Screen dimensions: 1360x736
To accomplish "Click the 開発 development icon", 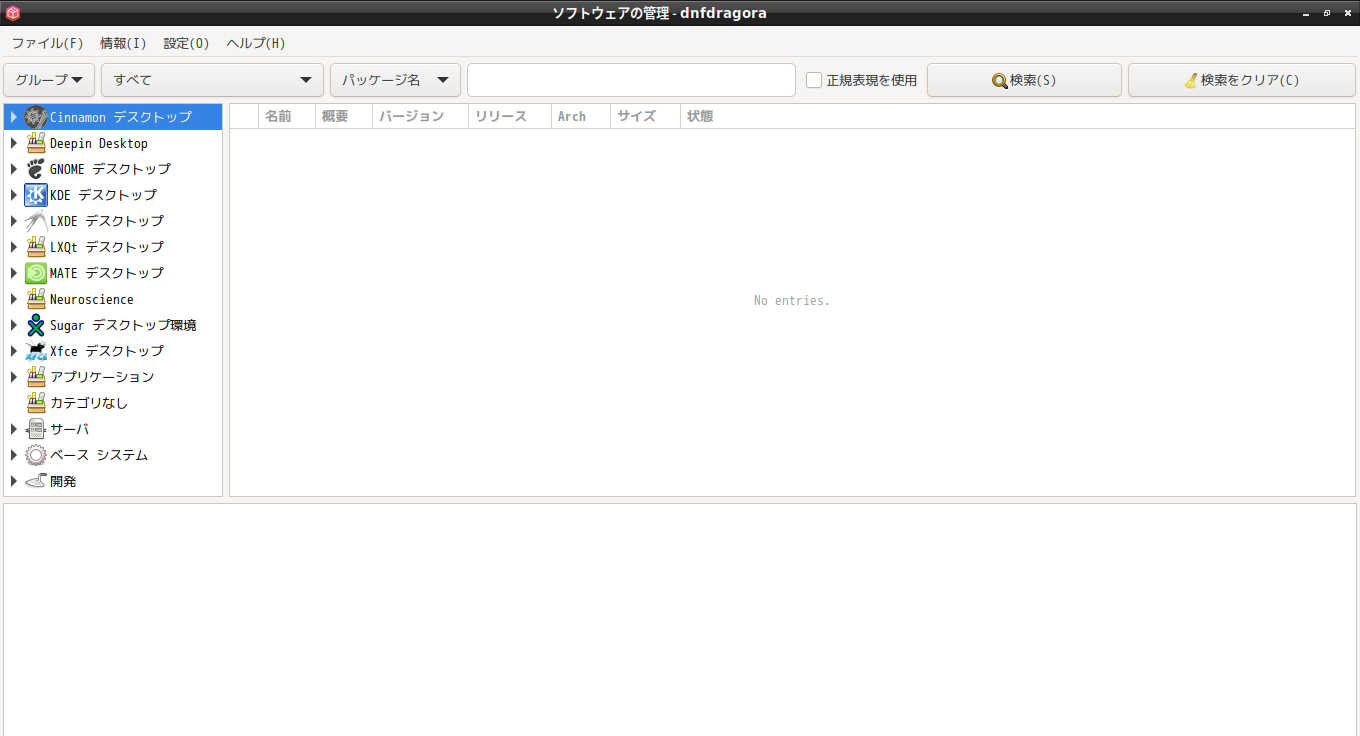I will click(x=36, y=481).
